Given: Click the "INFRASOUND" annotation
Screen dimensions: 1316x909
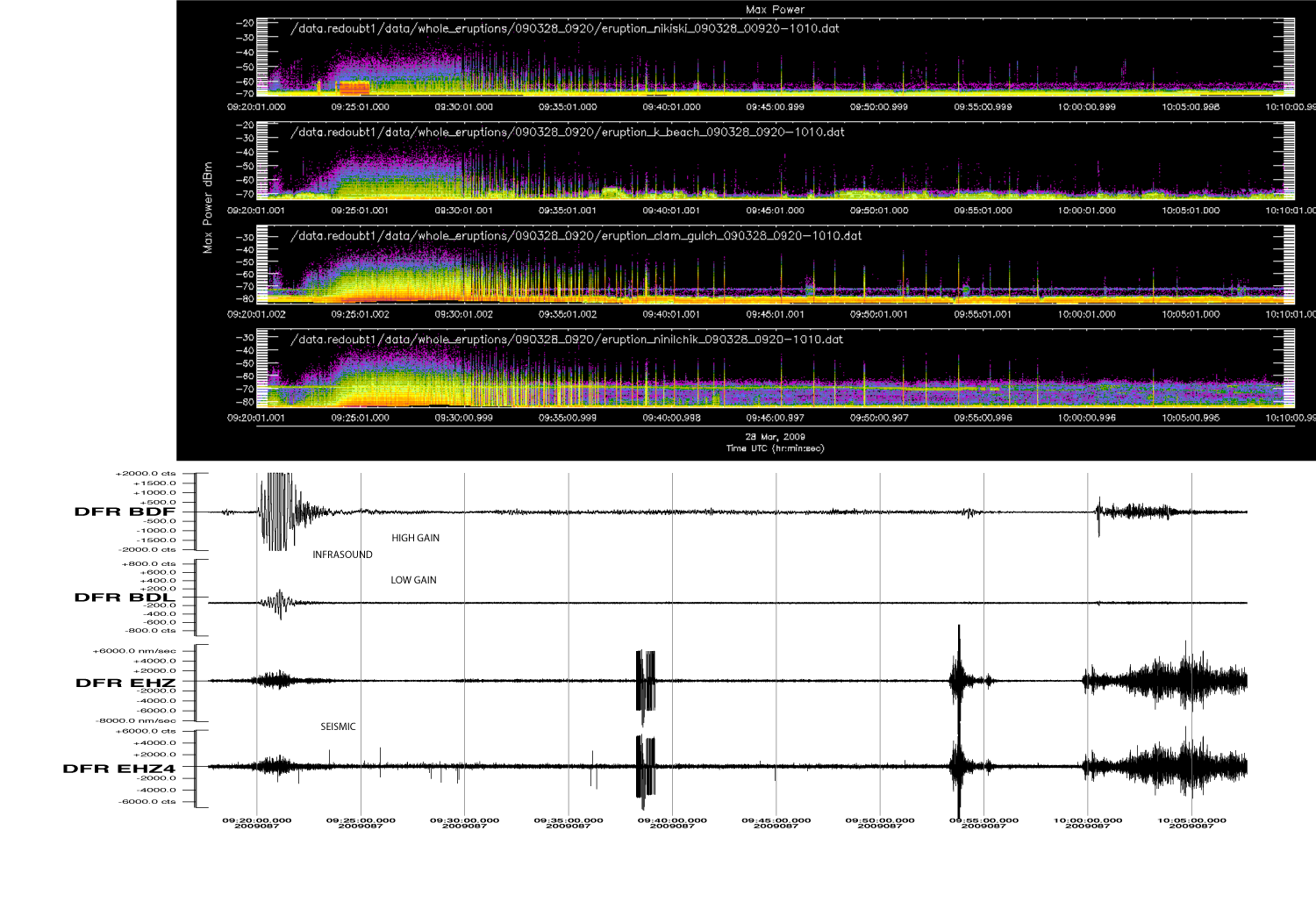Looking at the screenshot, I should click(x=342, y=555).
